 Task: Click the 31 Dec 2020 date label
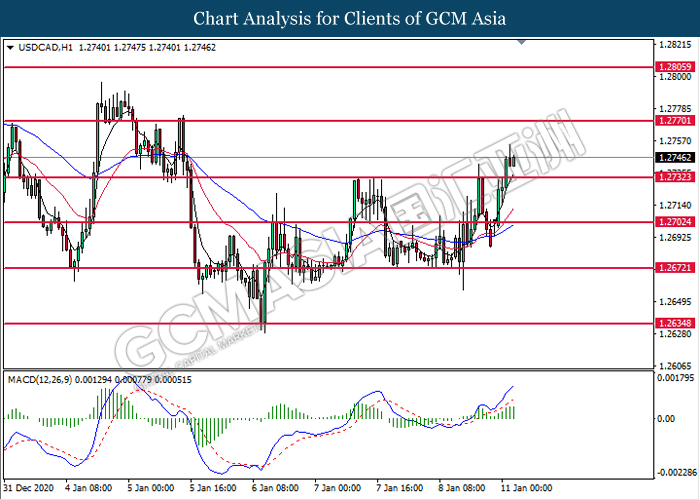29,488
